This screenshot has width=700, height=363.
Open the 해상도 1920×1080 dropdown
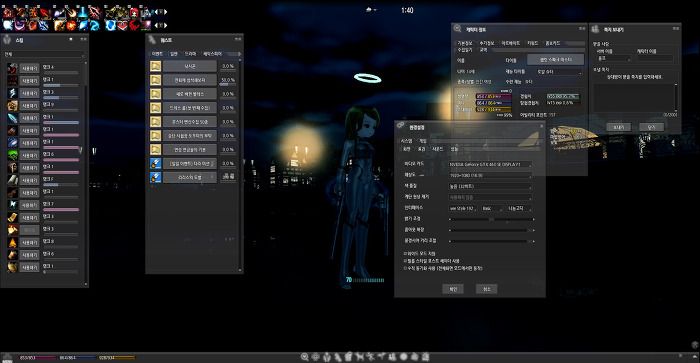pyautogui.click(x=490, y=175)
